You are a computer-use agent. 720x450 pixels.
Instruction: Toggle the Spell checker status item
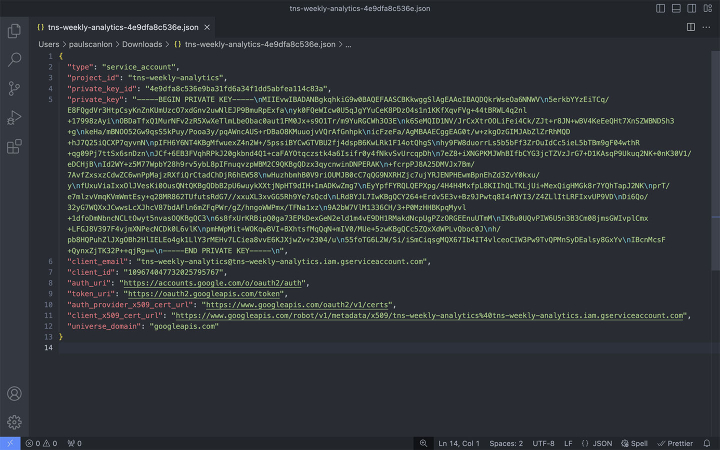[x=634, y=443]
